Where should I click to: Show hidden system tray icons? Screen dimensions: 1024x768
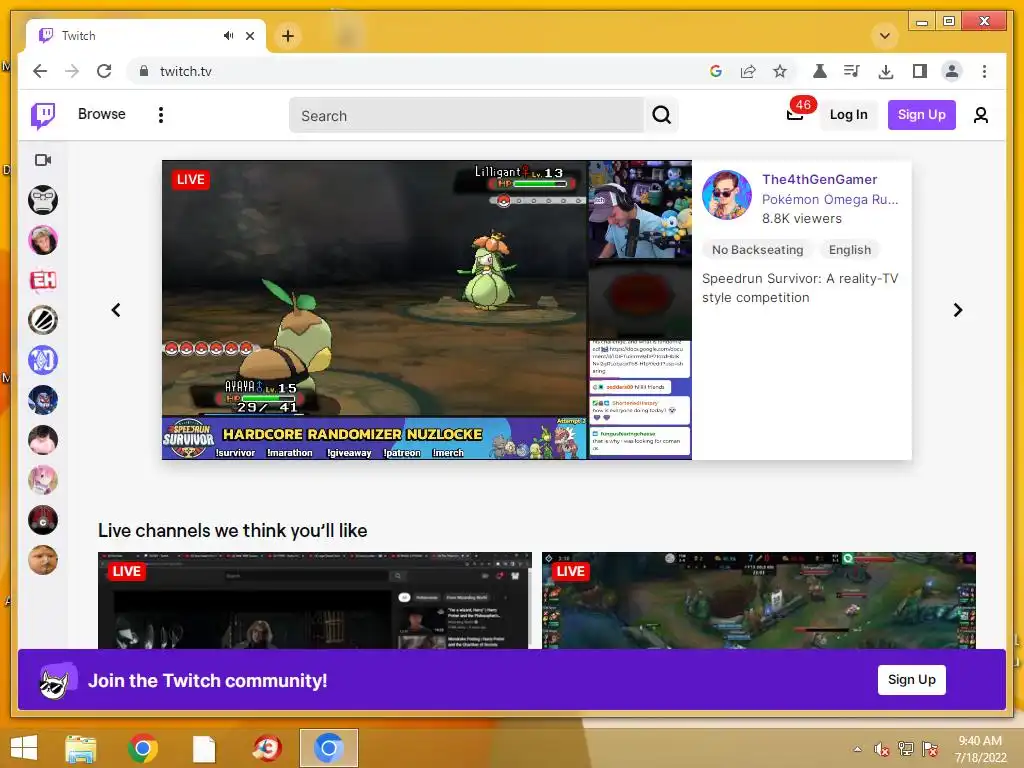(857, 749)
